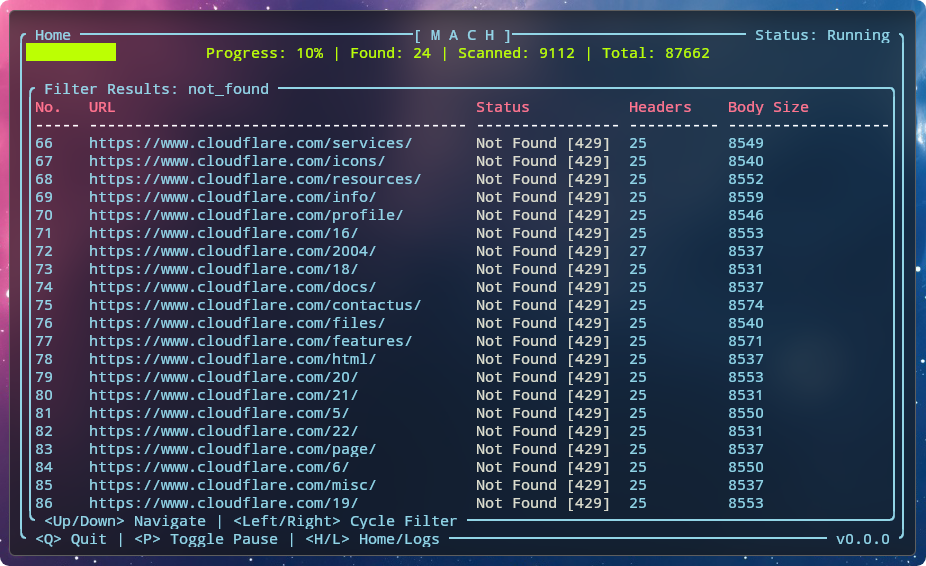Click row number 72
Viewport: 926px width, 566px height.
44,252
